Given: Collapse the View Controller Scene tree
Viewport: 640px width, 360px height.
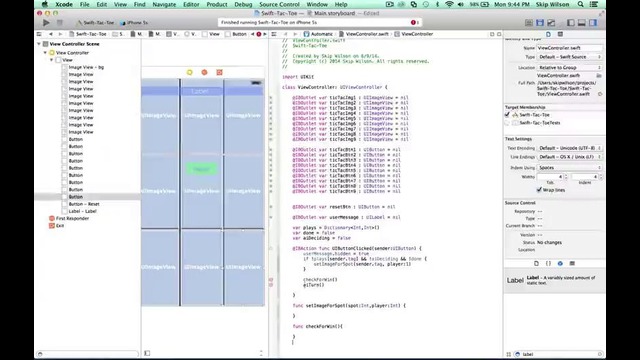Looking at the screenshot, I should tap(39, 44).
